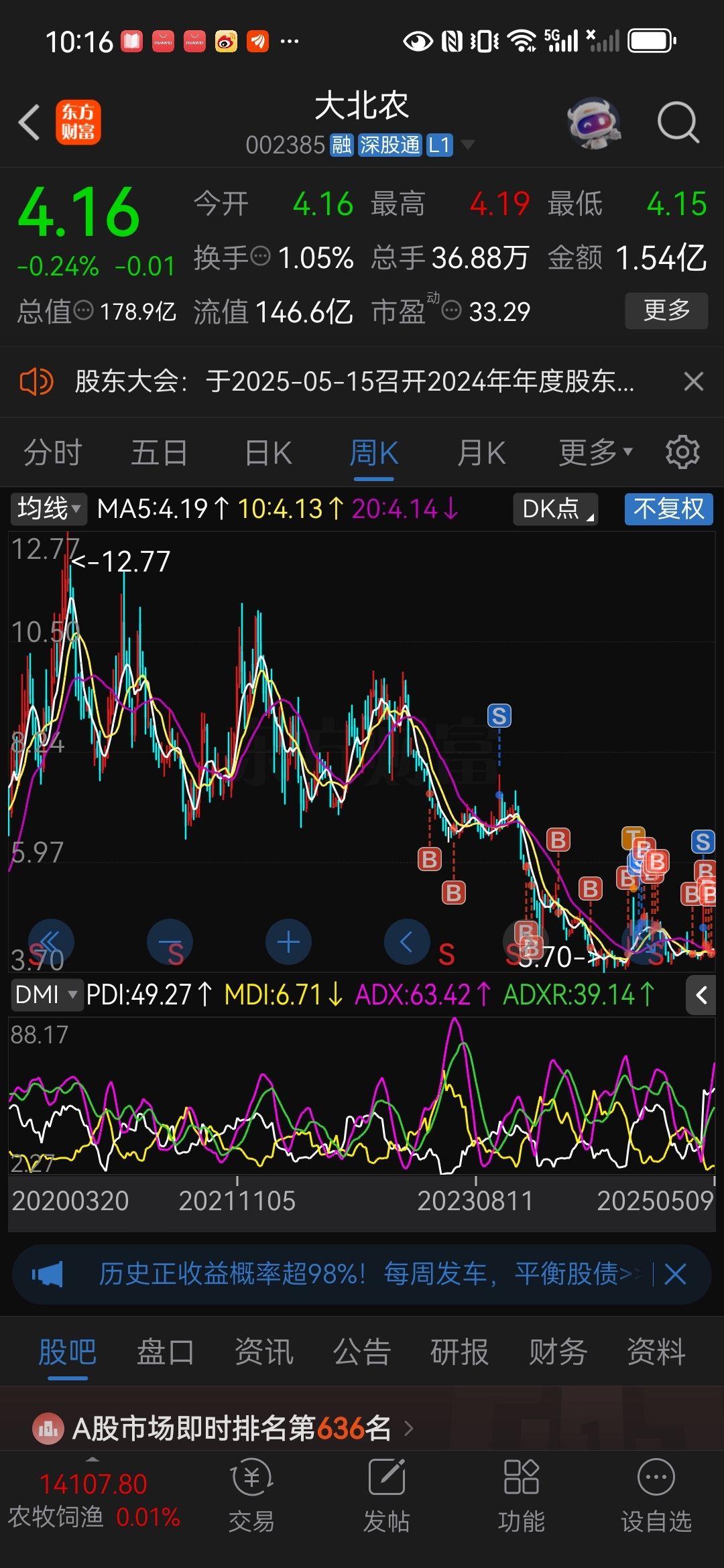This screenshot has width=724, height=1568.
Task: Dismiss the shareholder meeting notice
Action: click(x=694, y=382)
